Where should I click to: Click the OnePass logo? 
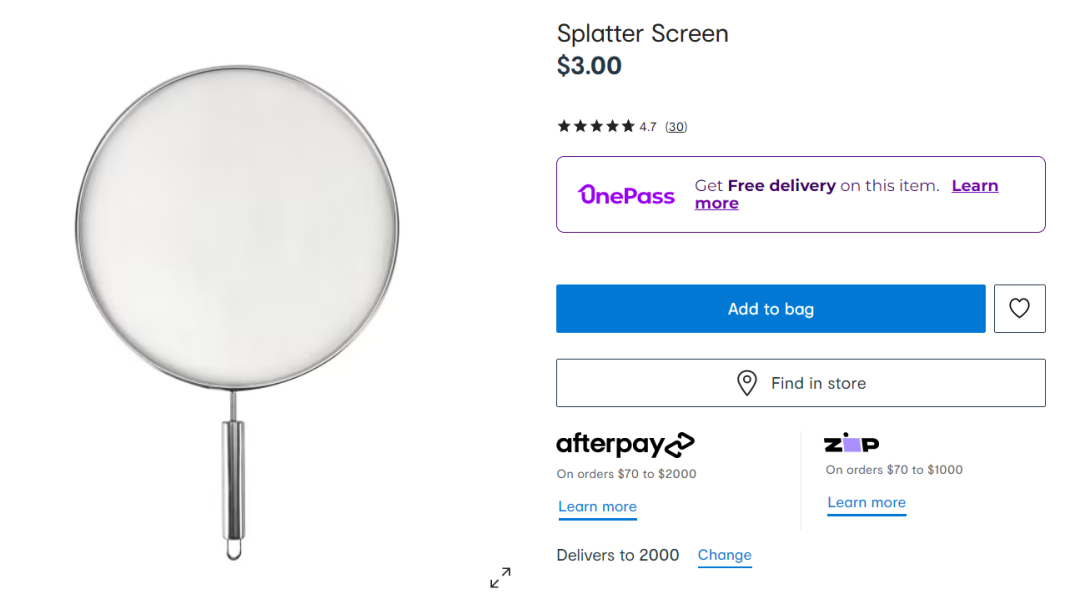627,195
